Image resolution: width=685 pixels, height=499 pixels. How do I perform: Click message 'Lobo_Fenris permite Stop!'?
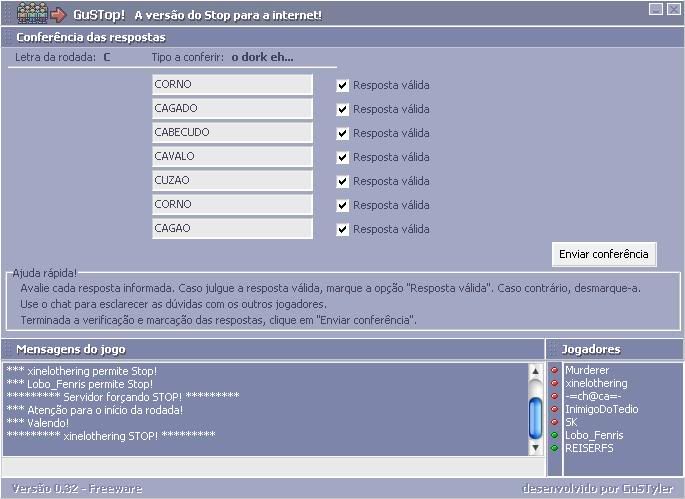pos(80,384)
